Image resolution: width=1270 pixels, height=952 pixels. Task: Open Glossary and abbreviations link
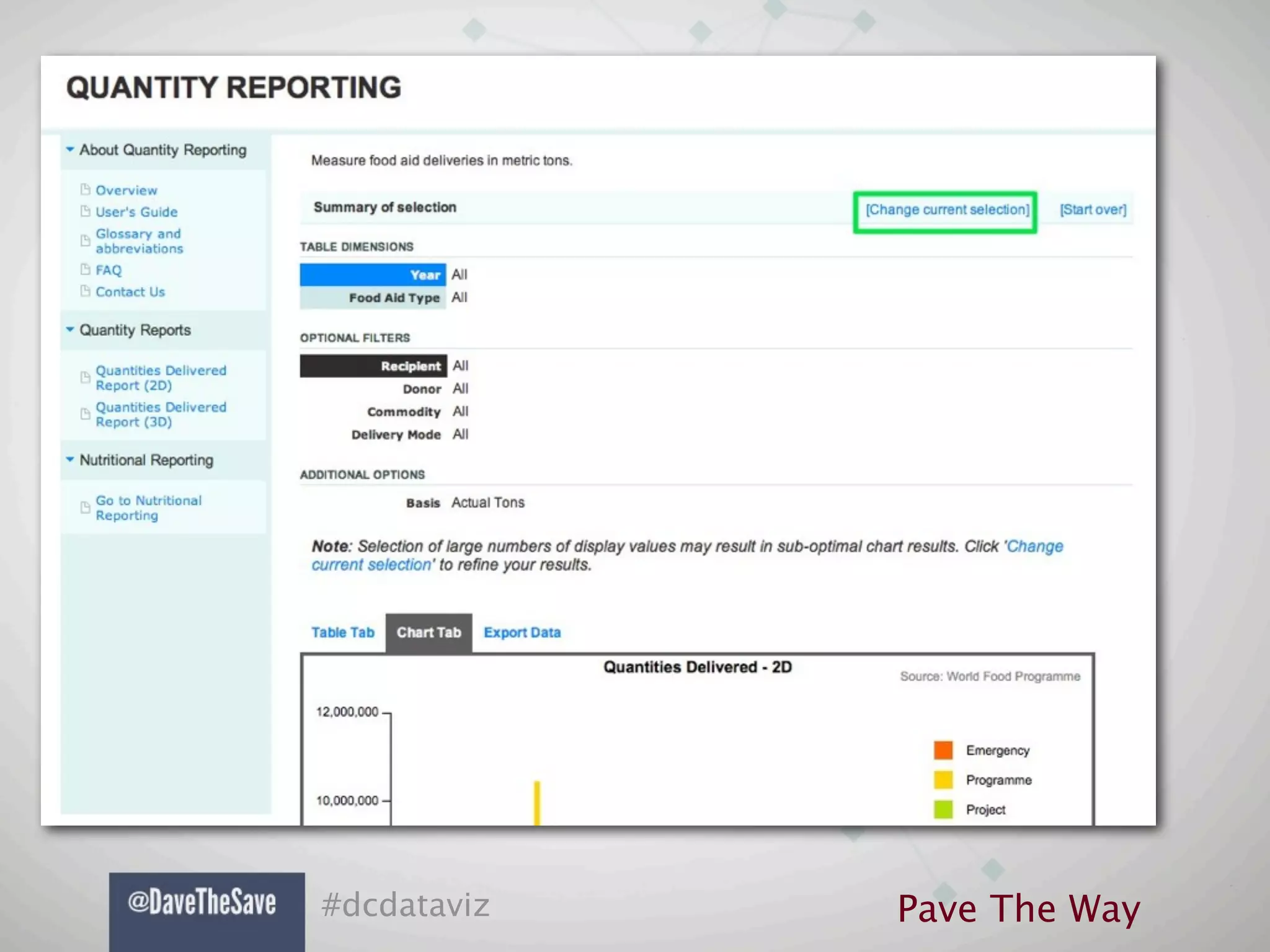click(x=140, y=241)
